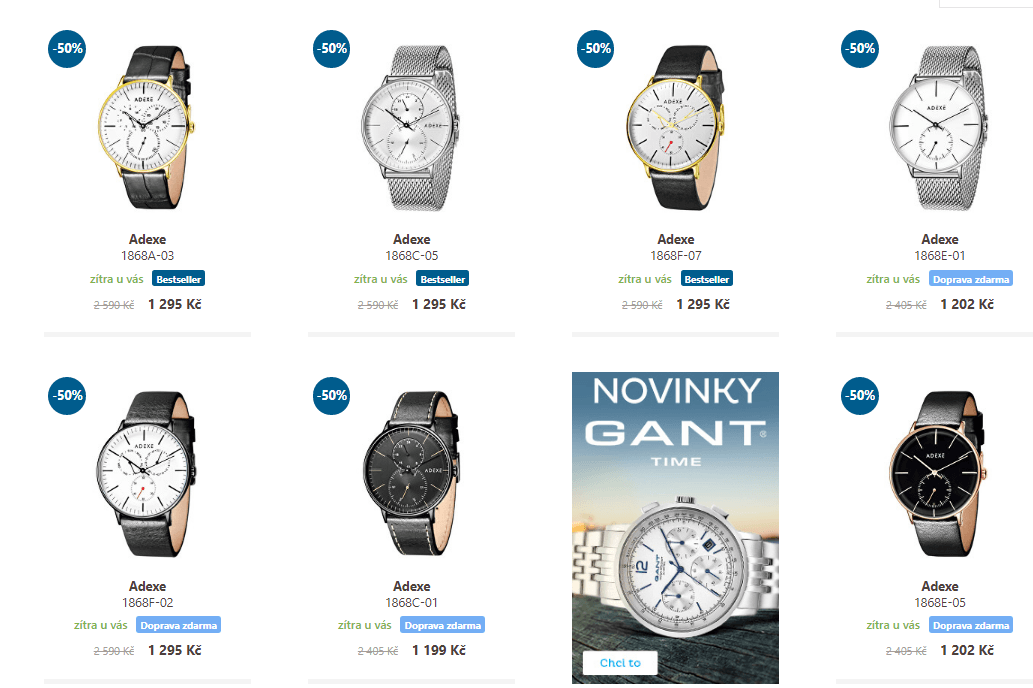
Task: Click the 1 202 Kč price of 1868E-01
Action: (967, 304)
